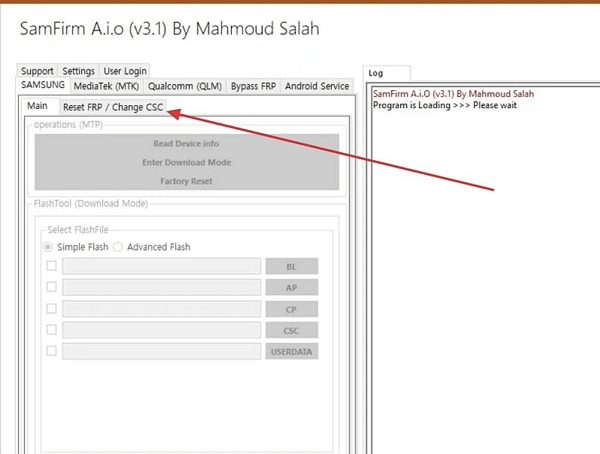Enable the checkbox for the BL file row

pos(52,266)
